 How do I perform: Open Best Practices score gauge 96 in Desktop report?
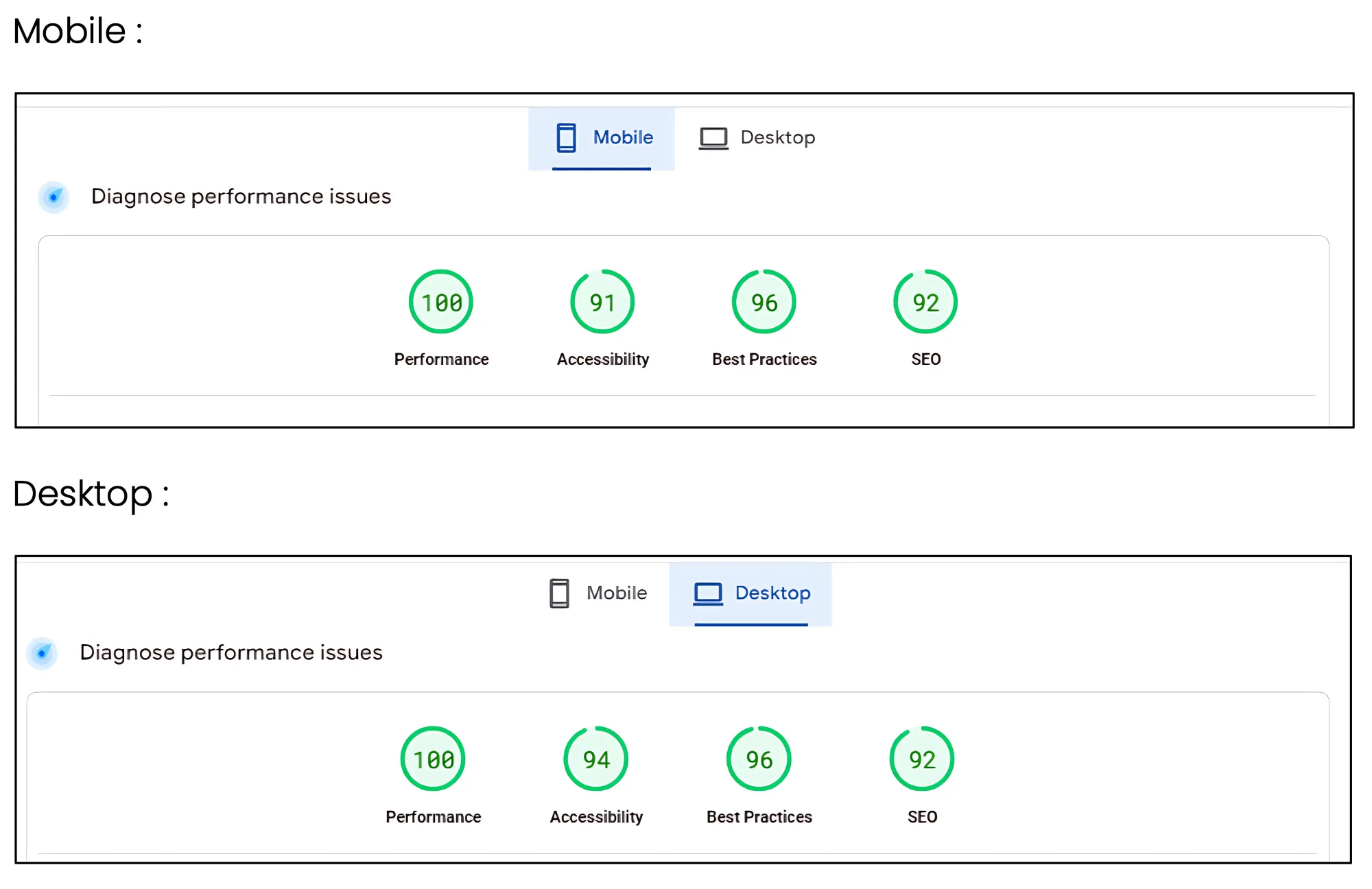(x=759, y=759)
